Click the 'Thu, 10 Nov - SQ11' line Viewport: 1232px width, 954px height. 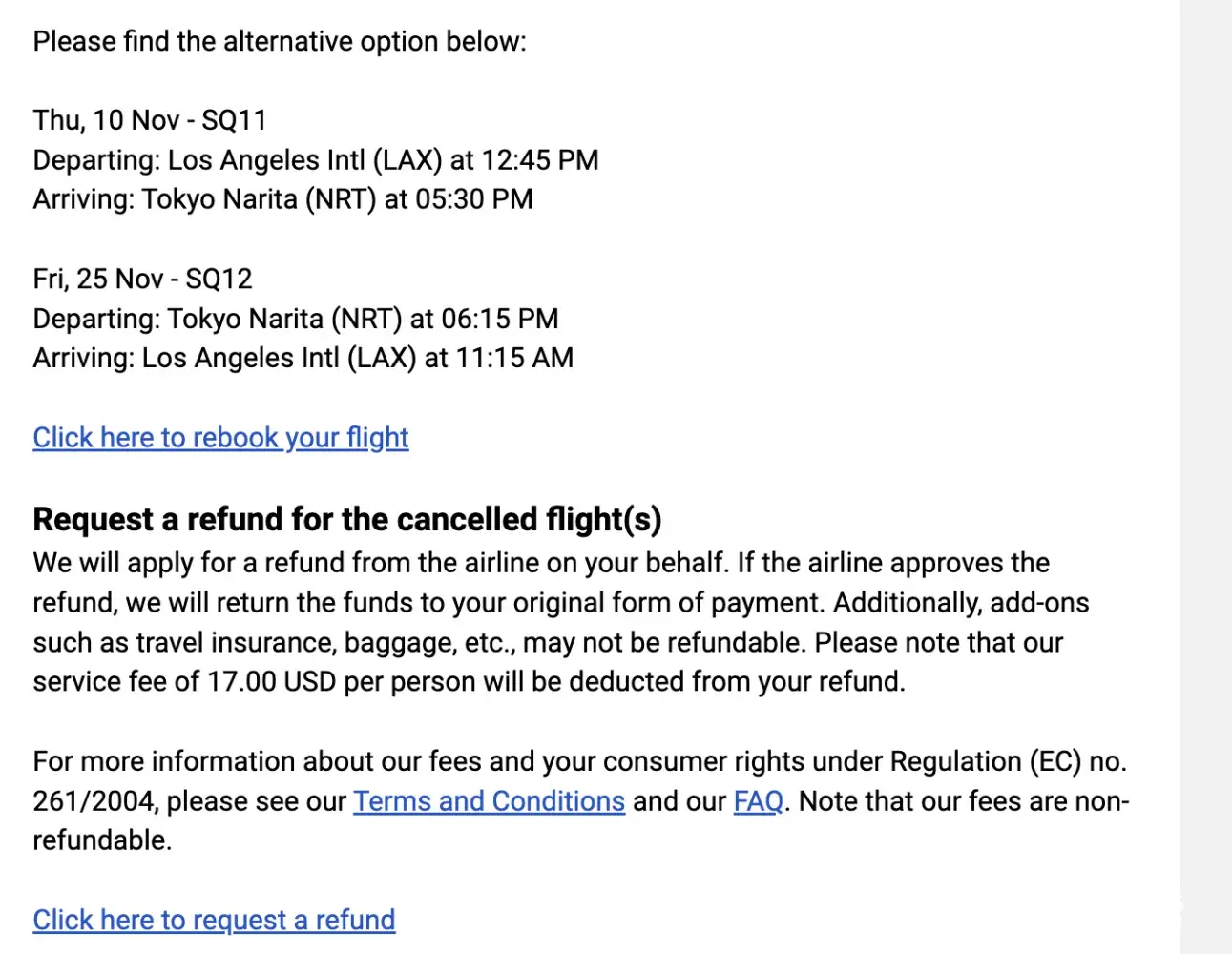150,120
